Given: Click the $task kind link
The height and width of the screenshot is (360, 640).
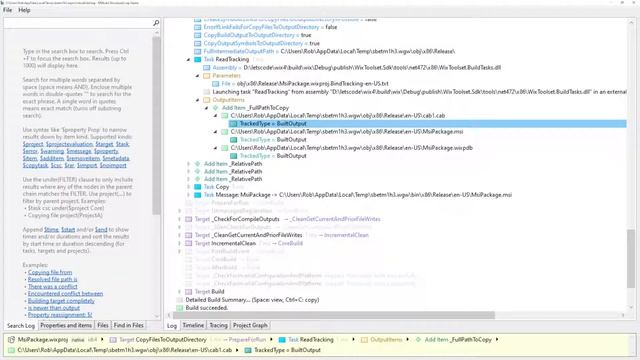Looking at the screenshot, I should click(122, 144).
